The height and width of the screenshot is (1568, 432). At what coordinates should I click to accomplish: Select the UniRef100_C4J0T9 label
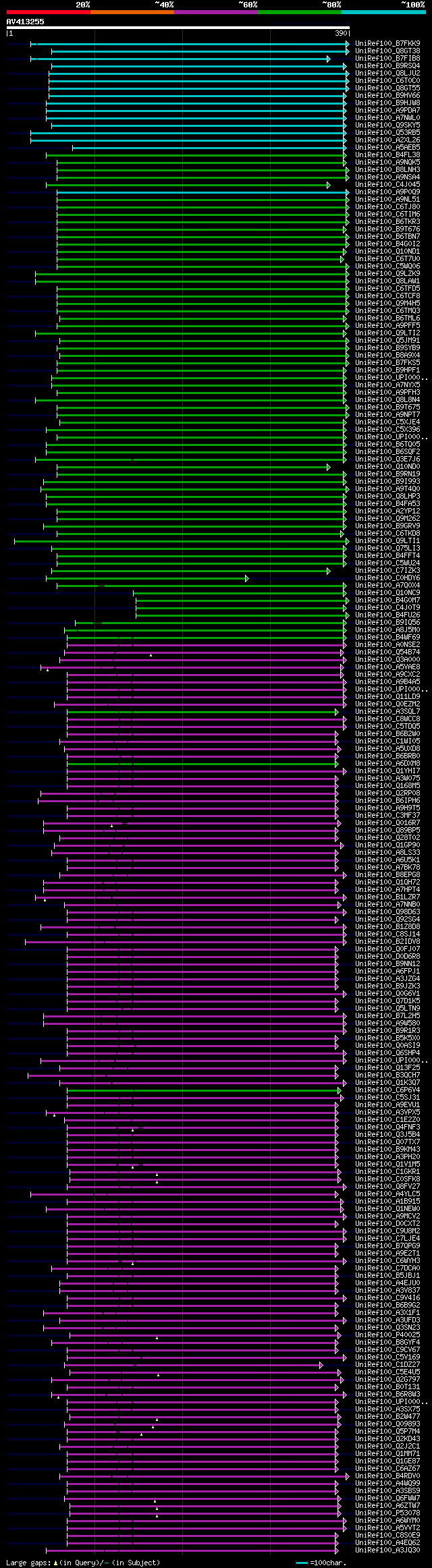click(x=387, y=608)
